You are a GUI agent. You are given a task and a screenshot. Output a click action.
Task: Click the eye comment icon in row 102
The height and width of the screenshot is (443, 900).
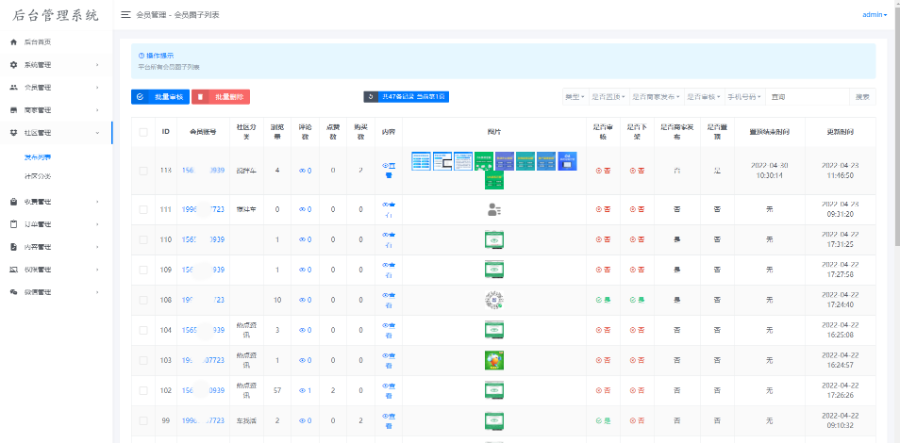(x=304, y=390)
